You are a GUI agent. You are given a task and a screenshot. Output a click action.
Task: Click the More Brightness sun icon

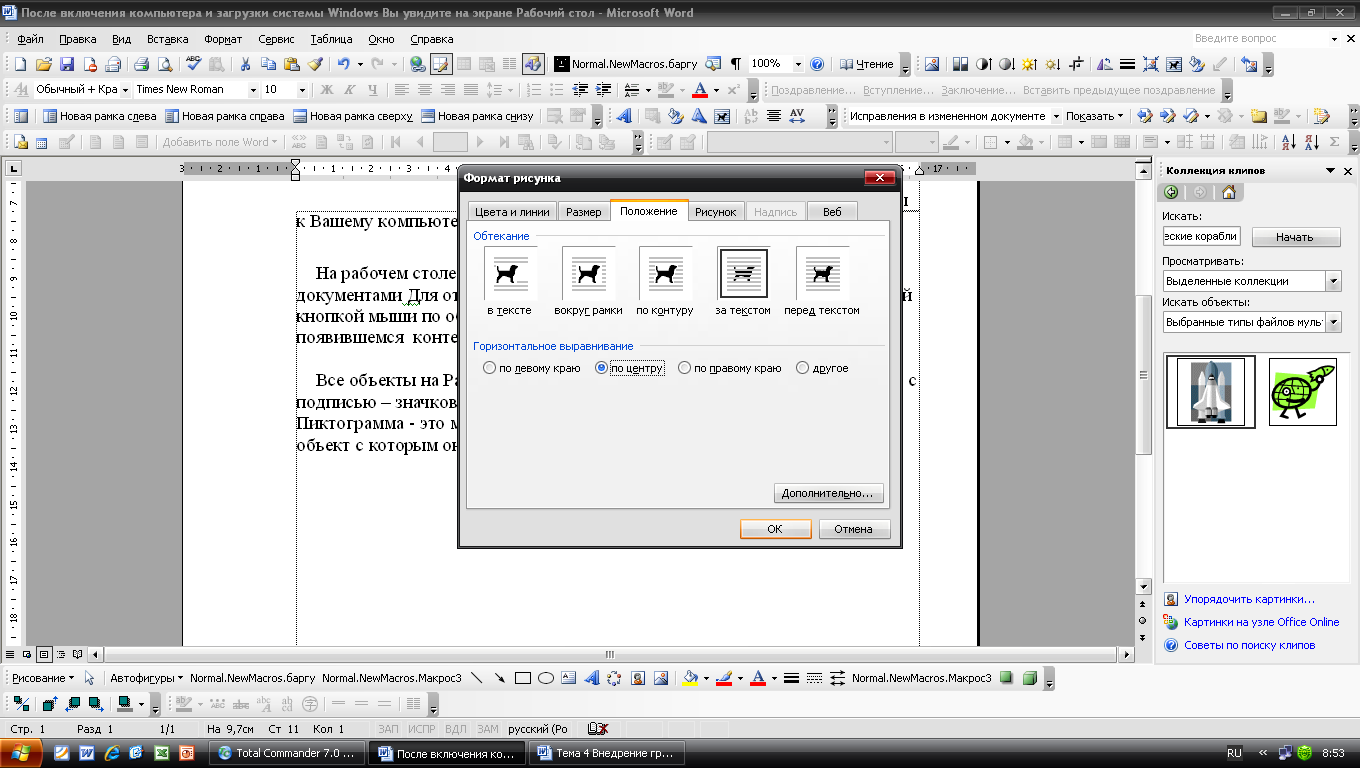tap(1029, 64)
